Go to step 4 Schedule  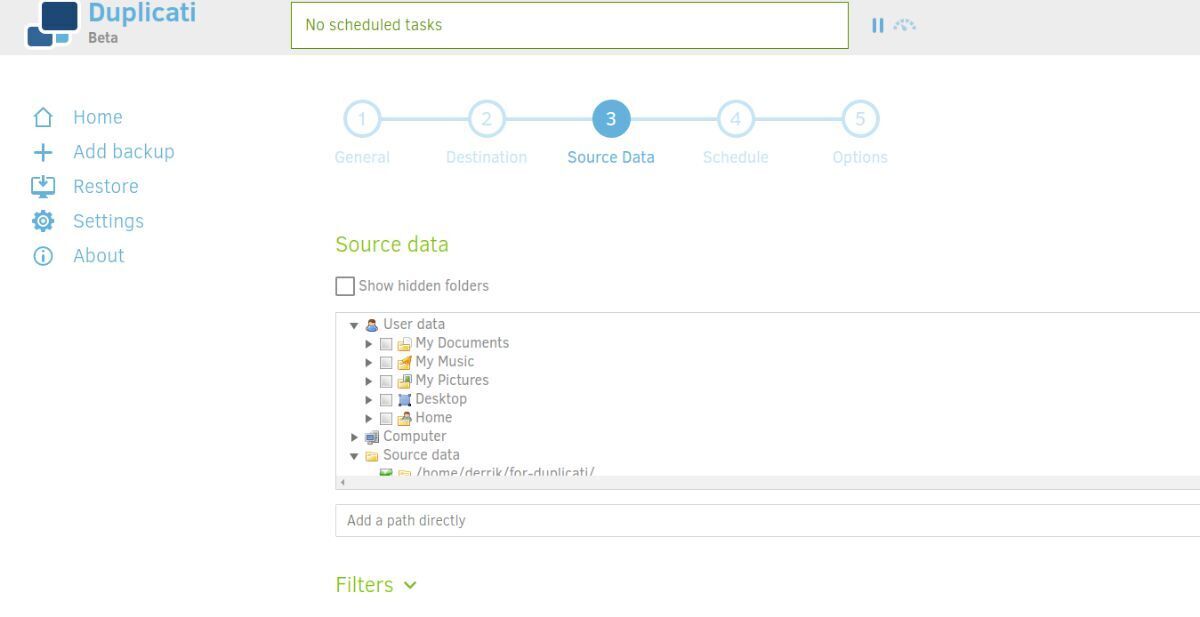(x=735, y=120)
